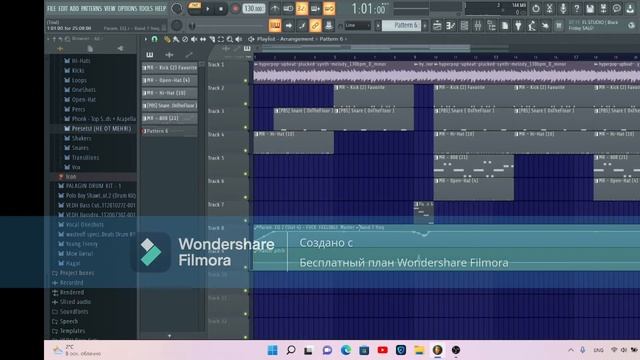Screen dimensions: 640x360
Task: Open the PATTERNS menu
Action: click(x=91, y=9)
